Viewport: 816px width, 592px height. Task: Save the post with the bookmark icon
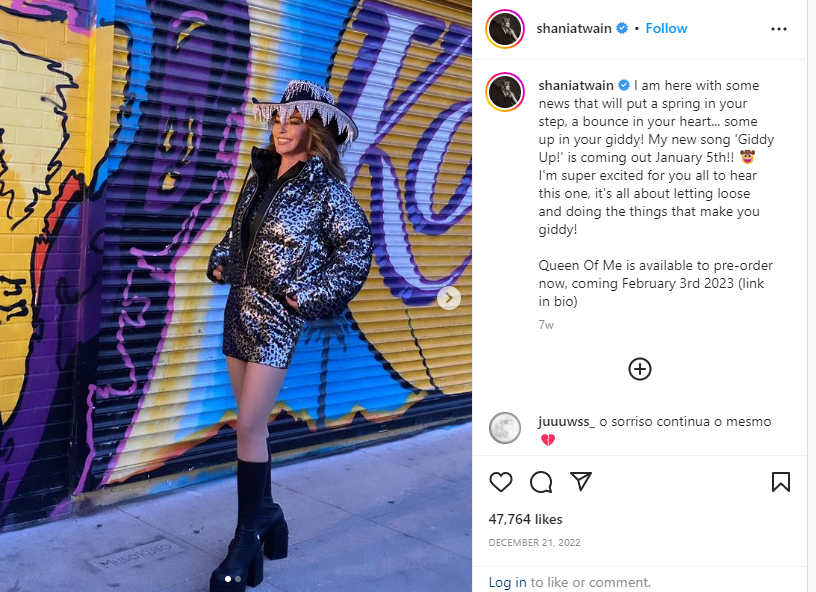[x=781, y=482]
